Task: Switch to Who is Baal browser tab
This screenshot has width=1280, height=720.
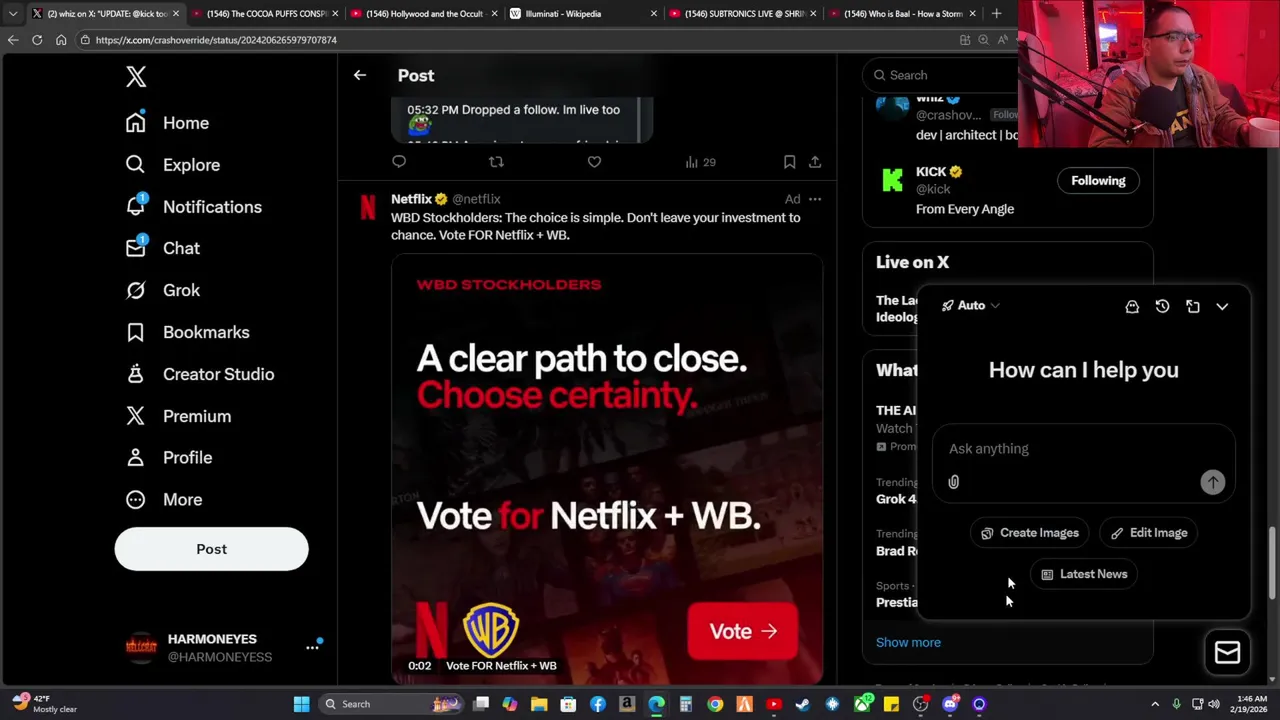Action: point(900,14)
